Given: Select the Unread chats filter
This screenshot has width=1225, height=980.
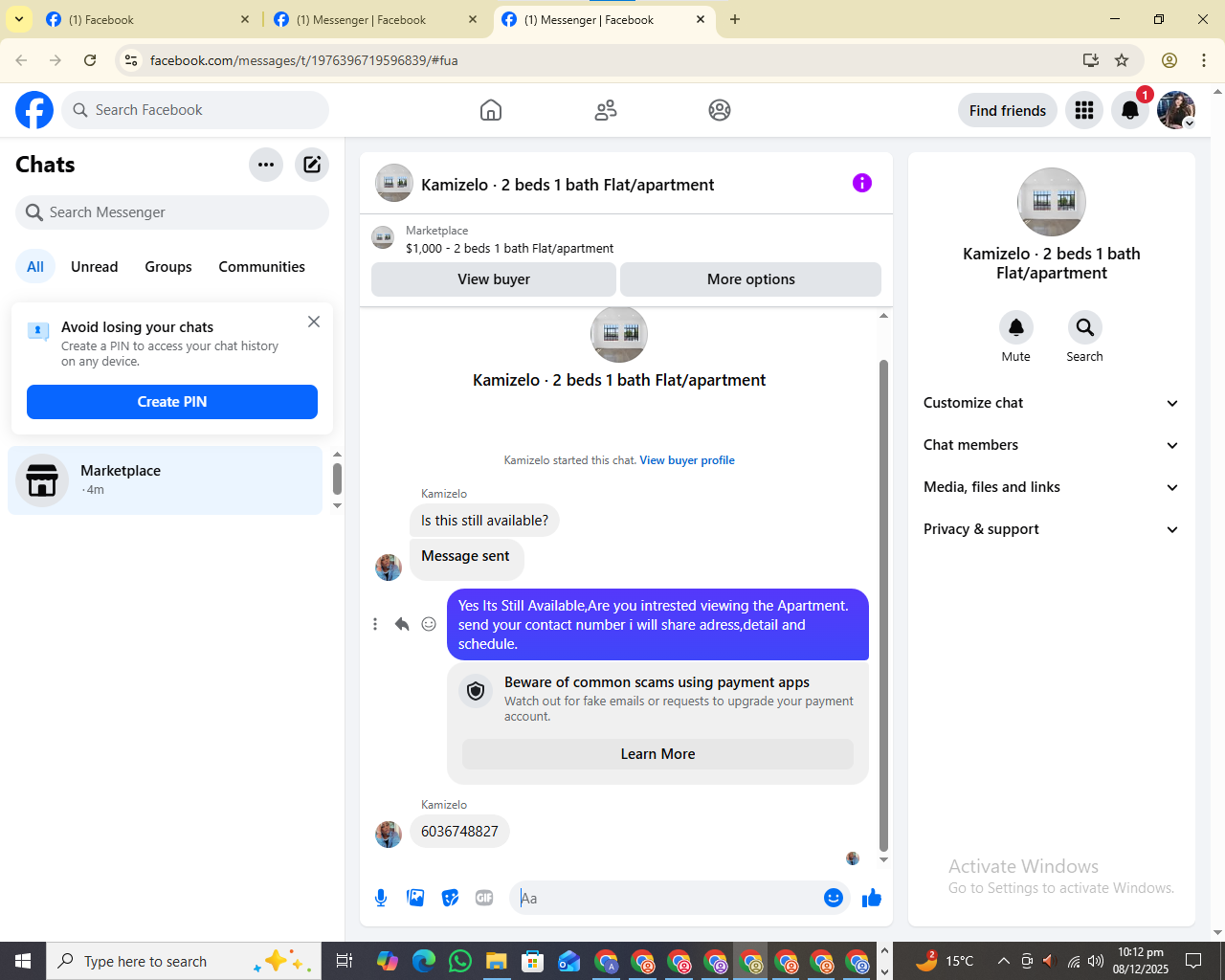Looking at the screenshot, I should pos(95,267).
